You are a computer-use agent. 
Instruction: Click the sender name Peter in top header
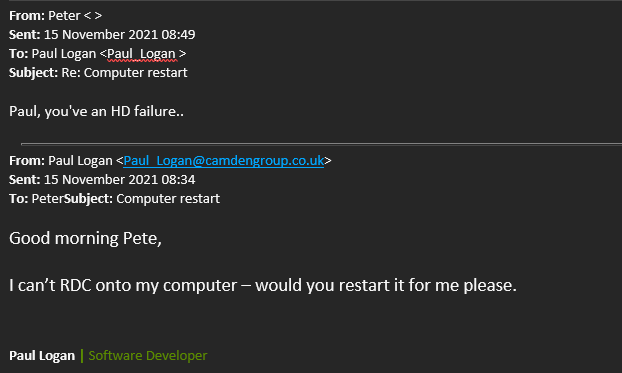(64, 16)
